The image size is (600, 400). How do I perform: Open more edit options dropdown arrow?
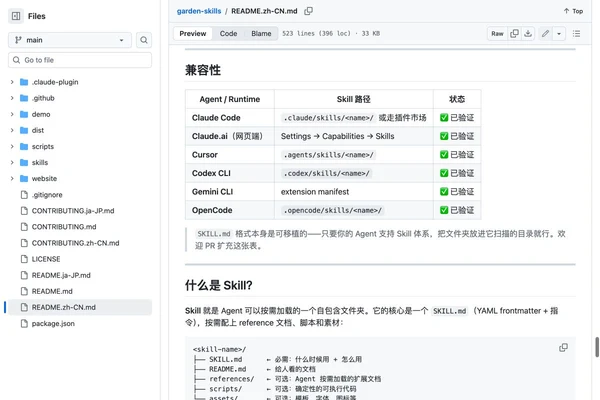pyautogui.click(x=559, y=34)
